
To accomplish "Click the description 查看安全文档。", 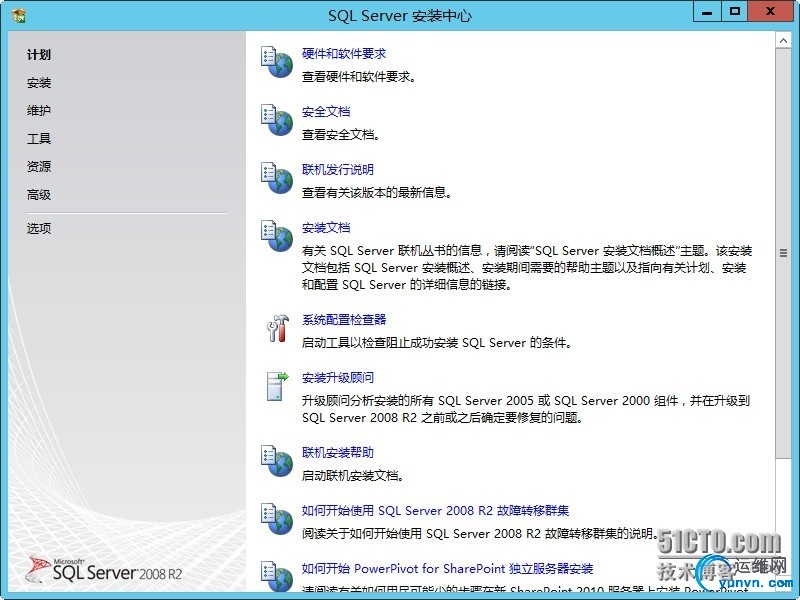I will coord(341,135).
